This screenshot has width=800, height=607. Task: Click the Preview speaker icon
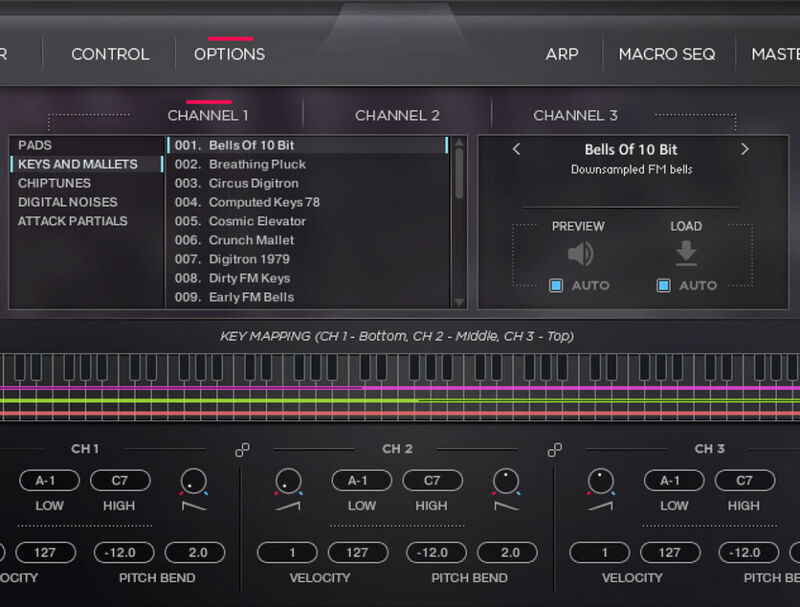(x=579, y=254)
